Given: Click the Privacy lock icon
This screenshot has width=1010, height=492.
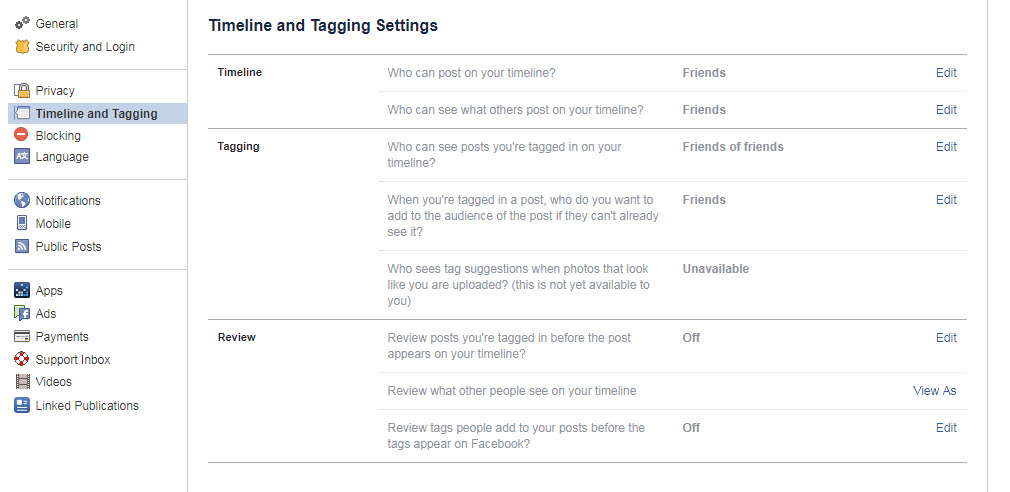Looking at the screenshot, I should 22,90.
